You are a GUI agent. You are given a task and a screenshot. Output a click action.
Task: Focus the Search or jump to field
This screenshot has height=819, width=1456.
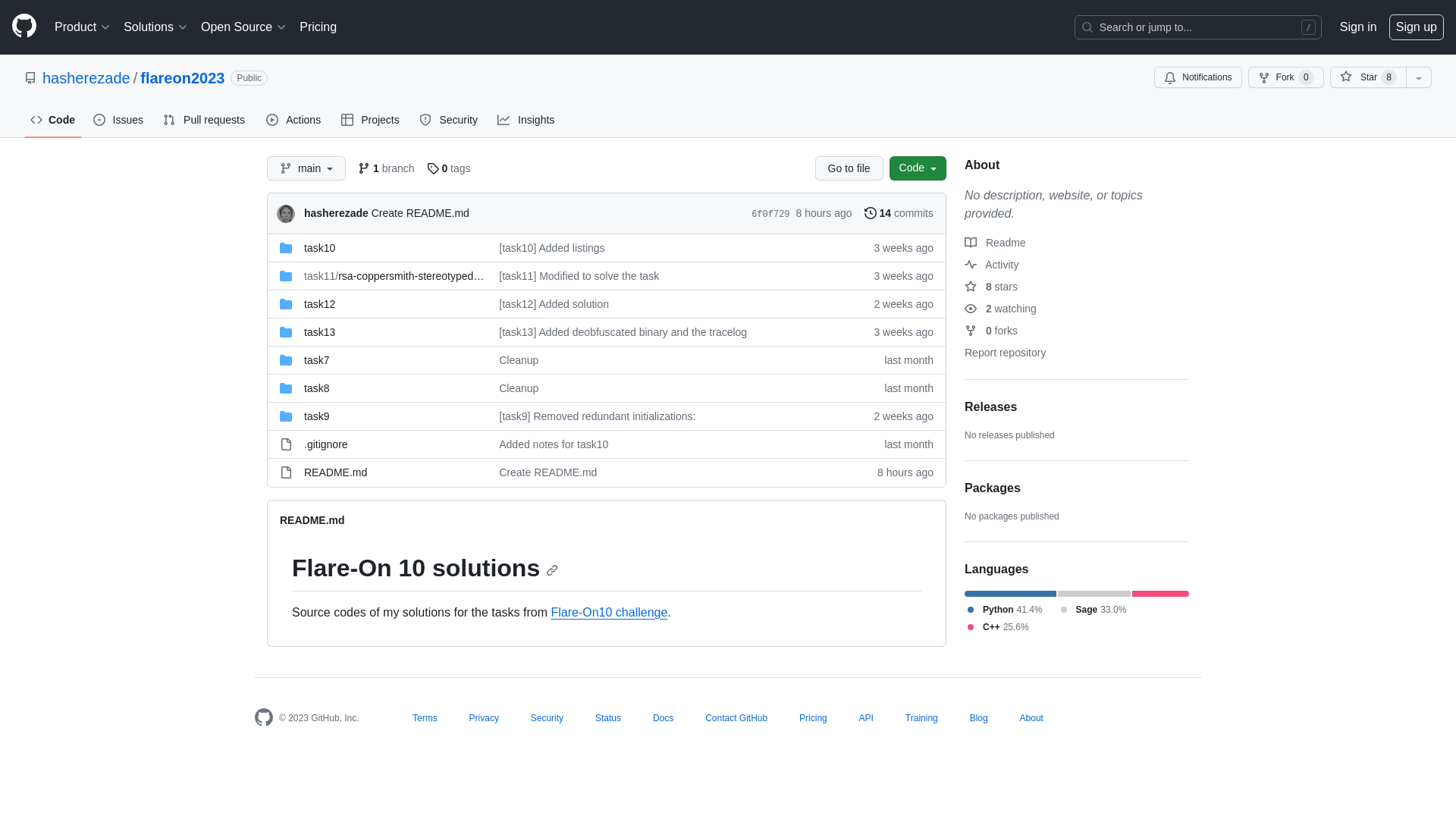click(x=1198, y=27)
